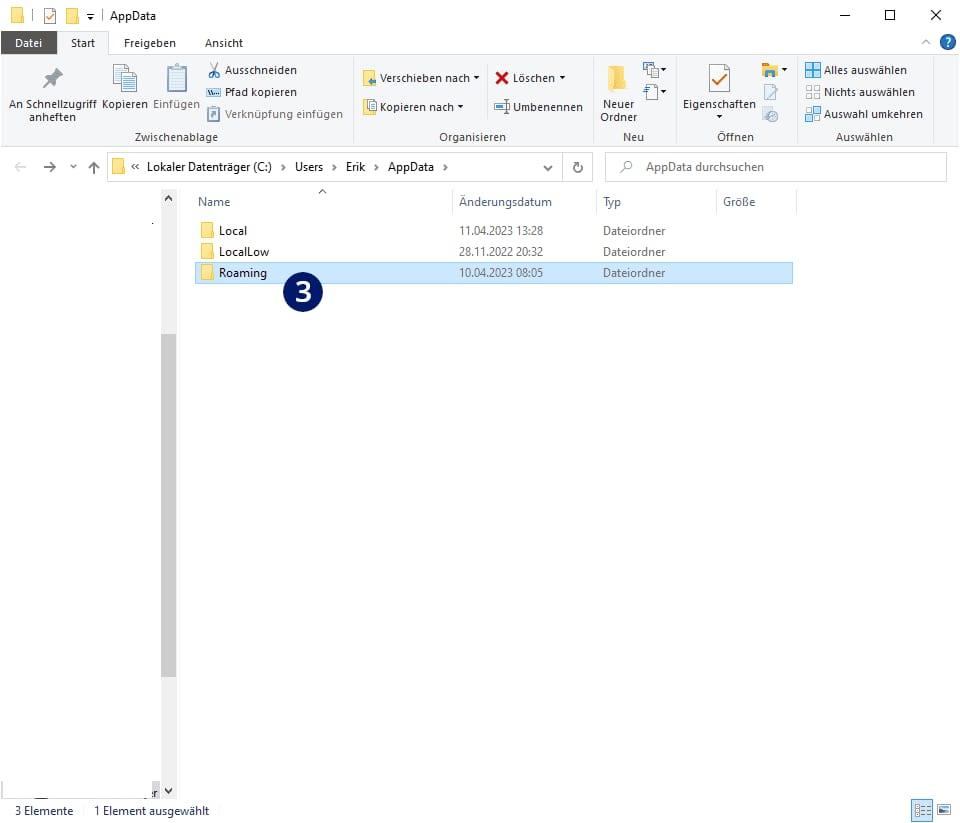Open Windows Explorer help question mark
Viewport: 960px width, 823px height.
coord(947,42)
